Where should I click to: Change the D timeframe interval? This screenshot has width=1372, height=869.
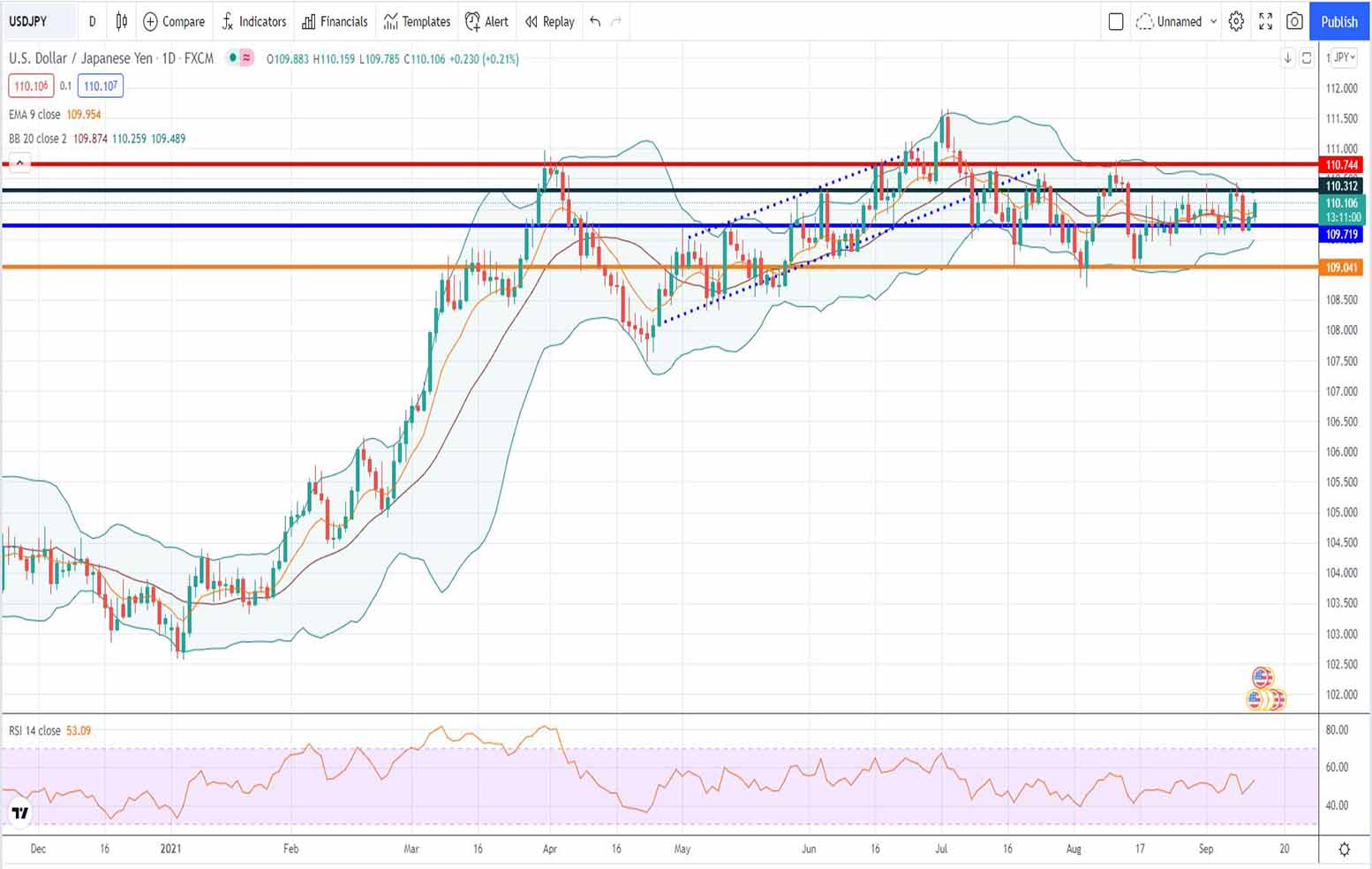[92, 21]
